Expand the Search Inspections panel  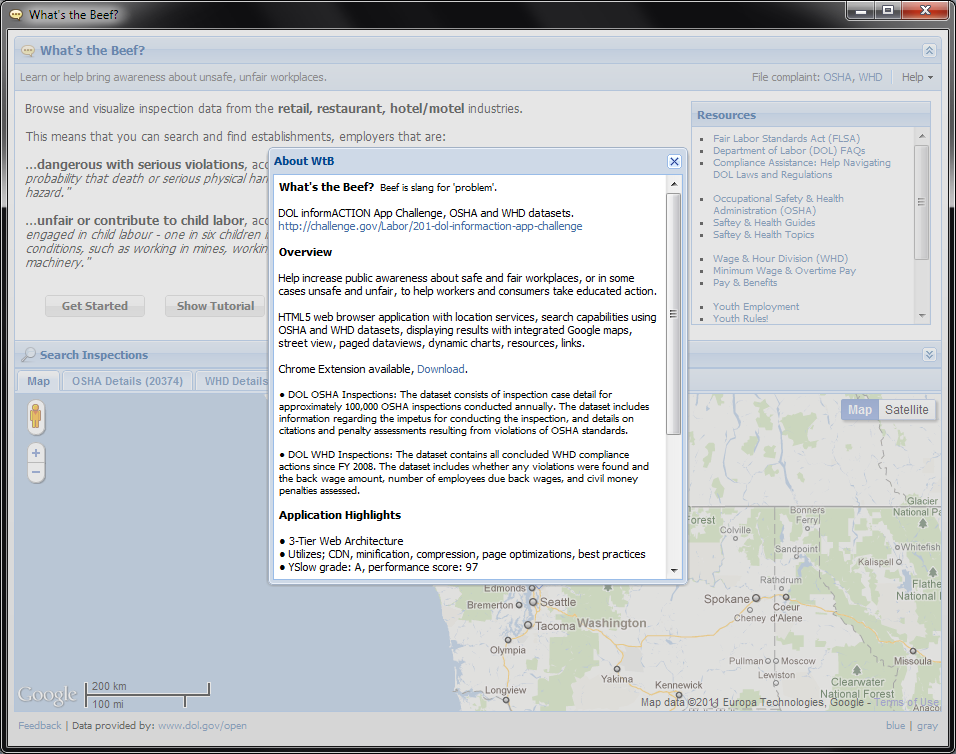929,355
